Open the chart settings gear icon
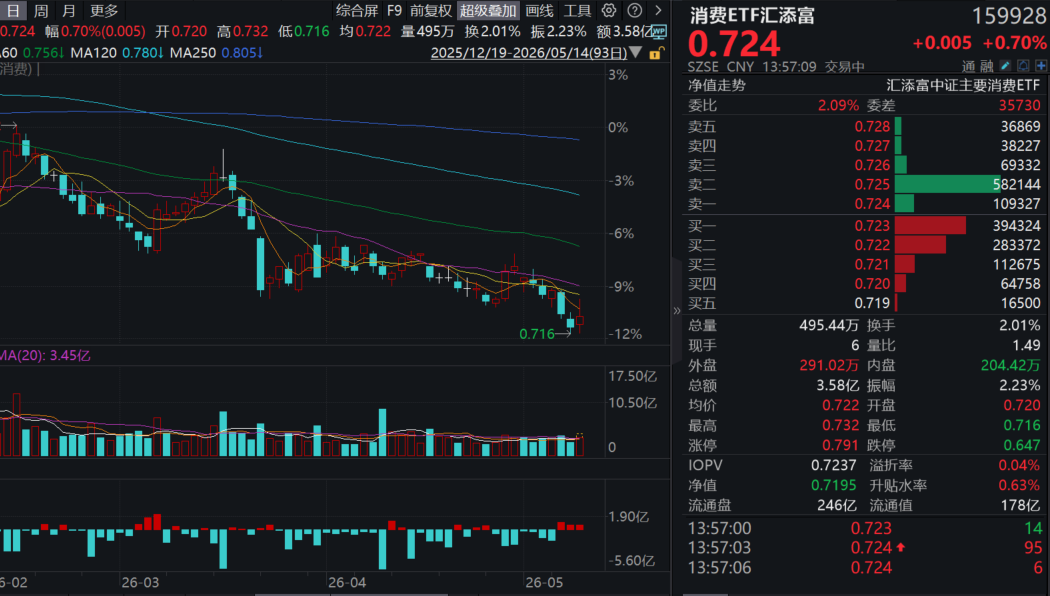 [x=609, y=10]
